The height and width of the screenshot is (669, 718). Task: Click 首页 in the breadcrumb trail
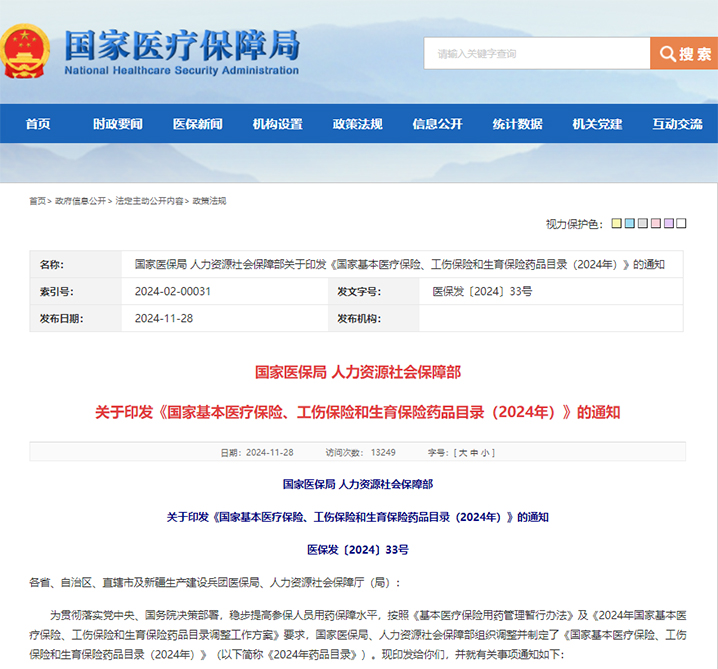37,201
